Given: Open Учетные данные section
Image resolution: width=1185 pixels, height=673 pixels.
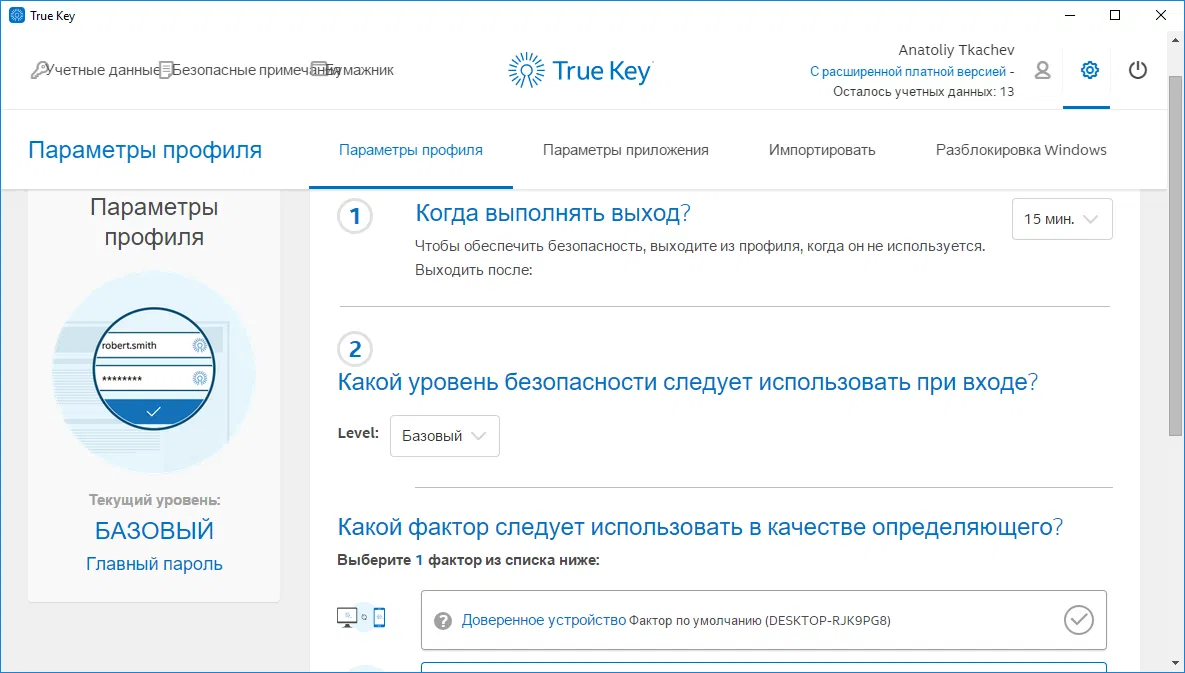Looking at the screenshot, I should click(103, 70).
